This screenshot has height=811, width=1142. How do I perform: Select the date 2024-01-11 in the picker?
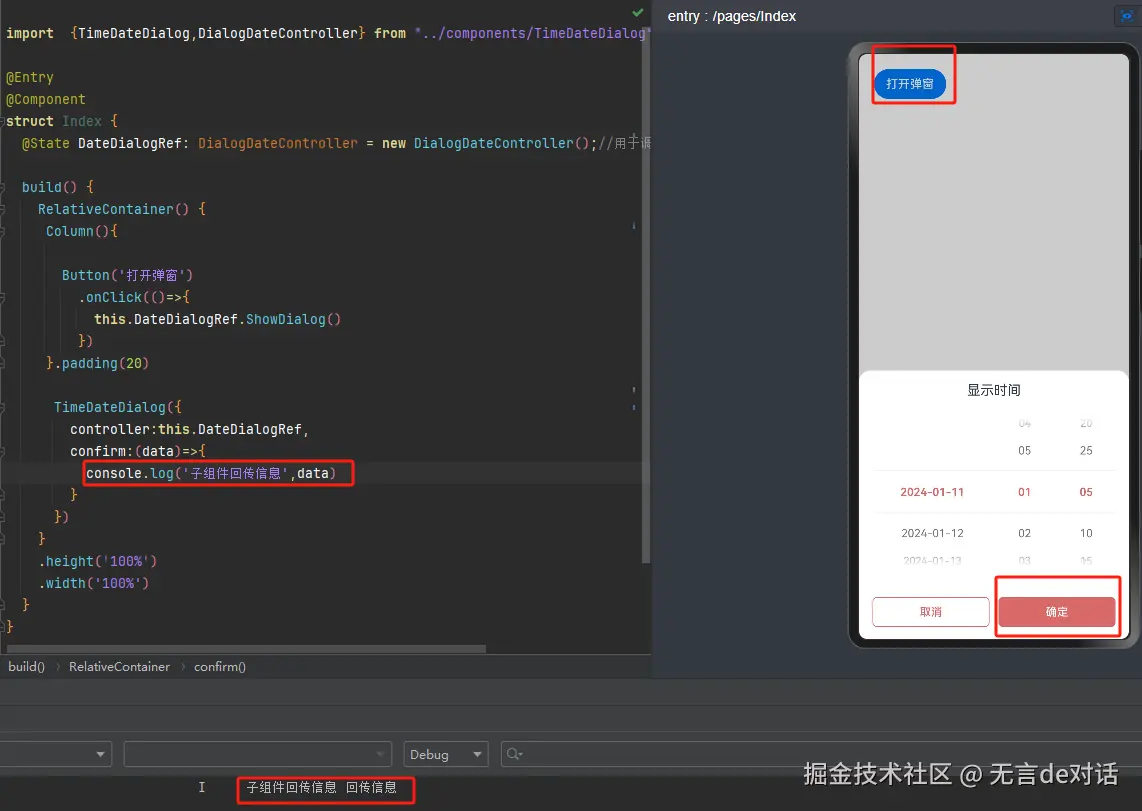pos(932,492)
